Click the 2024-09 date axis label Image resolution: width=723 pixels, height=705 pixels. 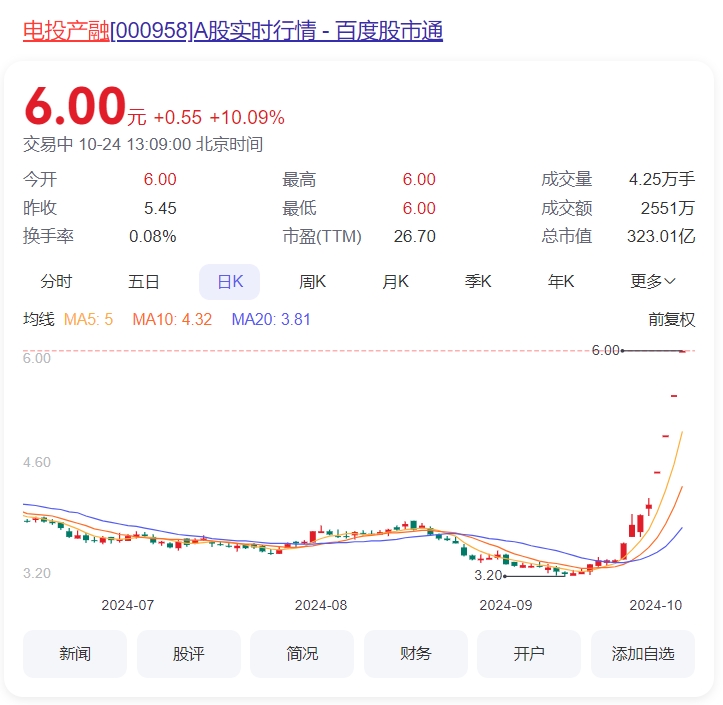[506, 605]
